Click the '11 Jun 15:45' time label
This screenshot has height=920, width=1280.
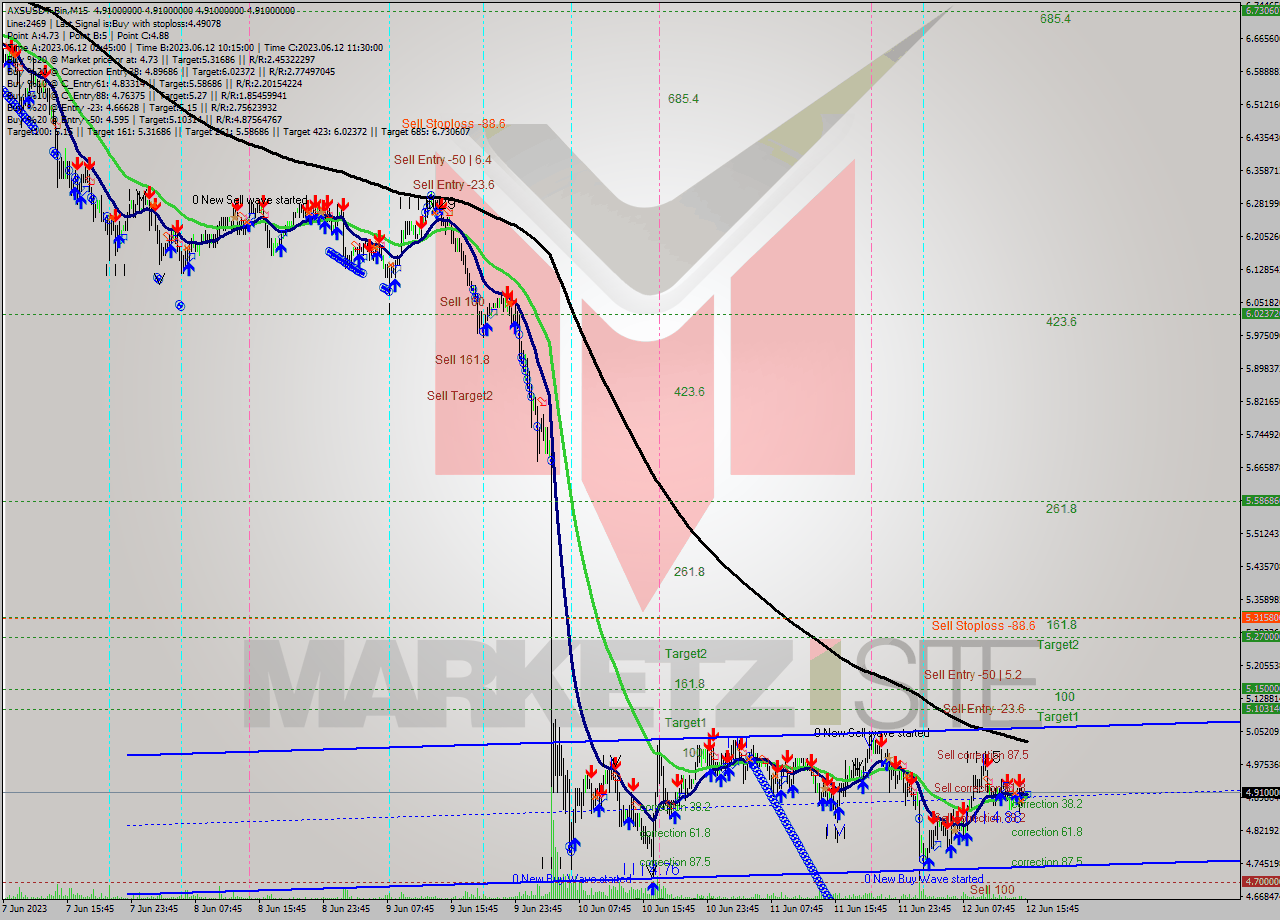pos(861,909)
